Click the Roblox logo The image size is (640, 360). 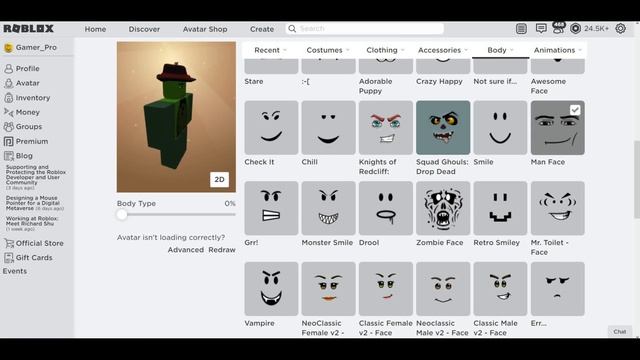click(x=29, y=29)
